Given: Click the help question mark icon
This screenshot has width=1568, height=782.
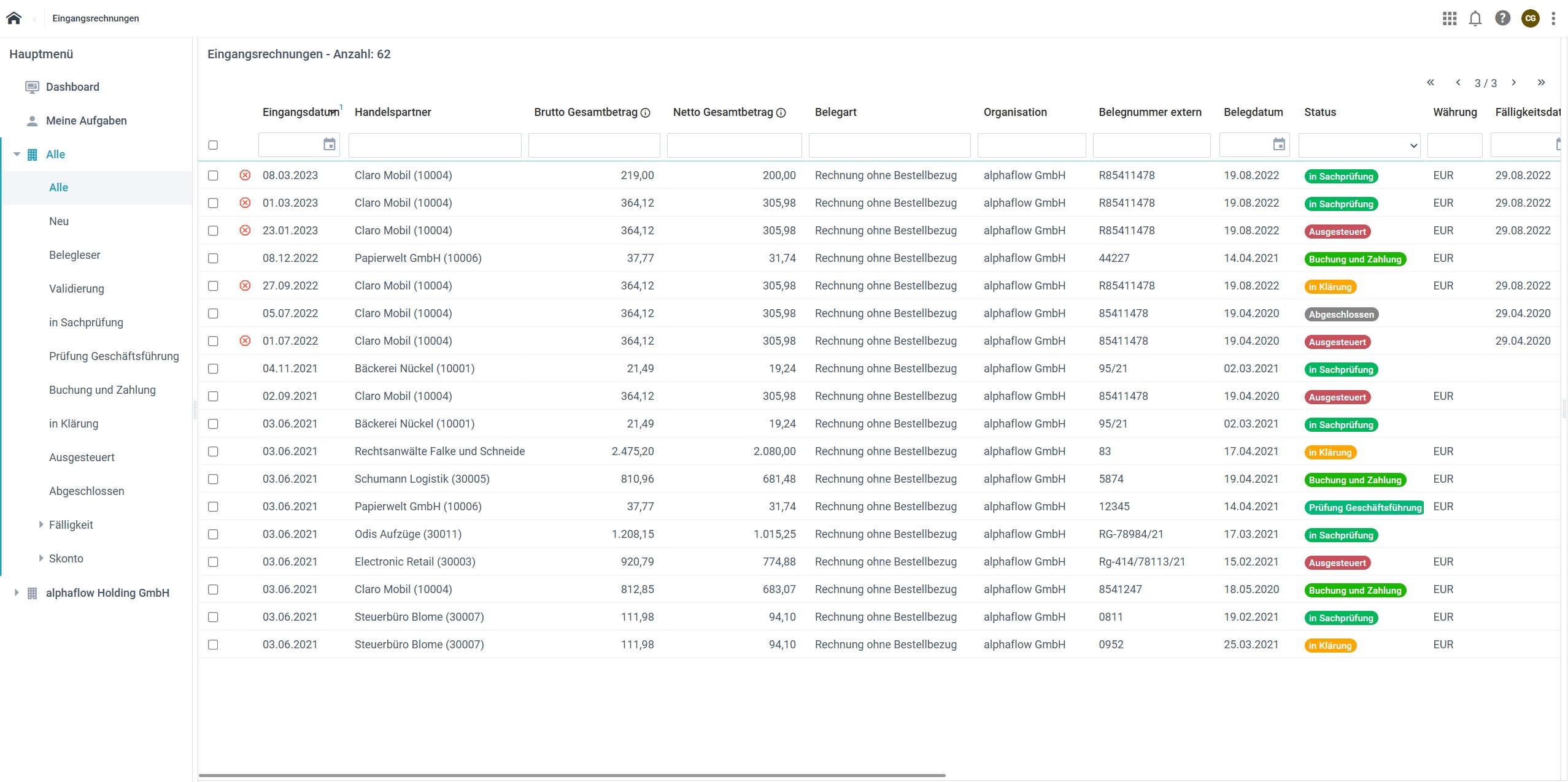Looking at the screenshot, I should pyautogui.click(x=1502, y=18).
